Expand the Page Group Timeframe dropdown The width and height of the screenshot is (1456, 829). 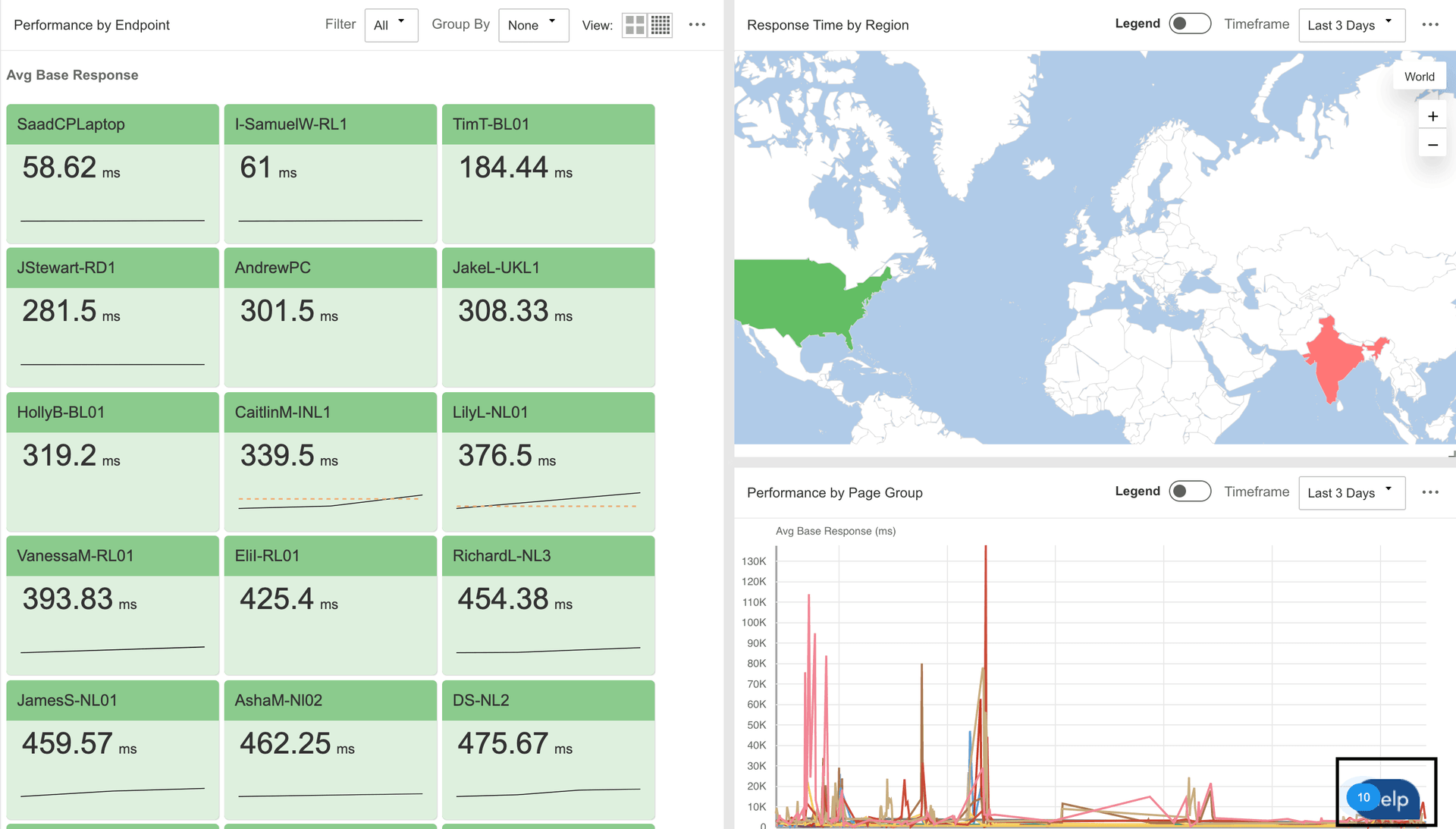1351,493
